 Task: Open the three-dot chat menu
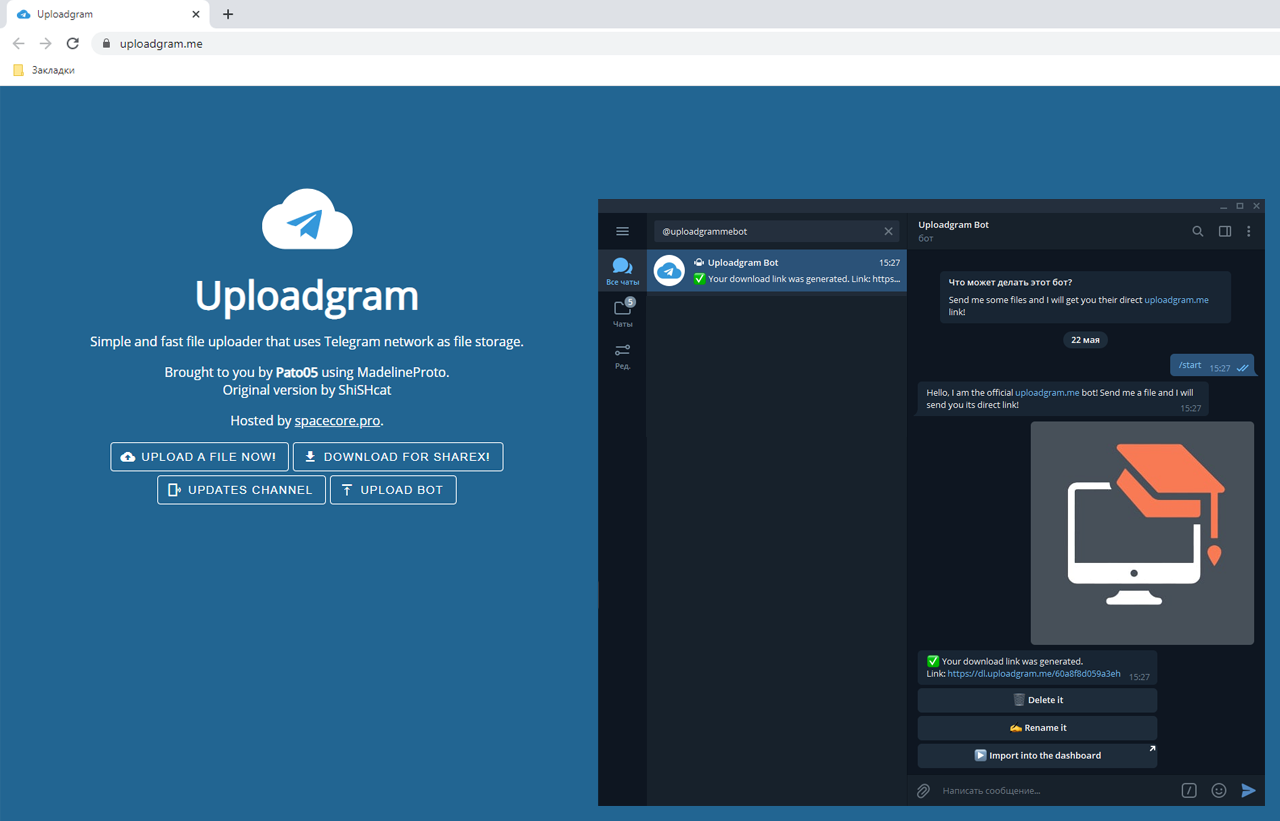pos(1248,231)
